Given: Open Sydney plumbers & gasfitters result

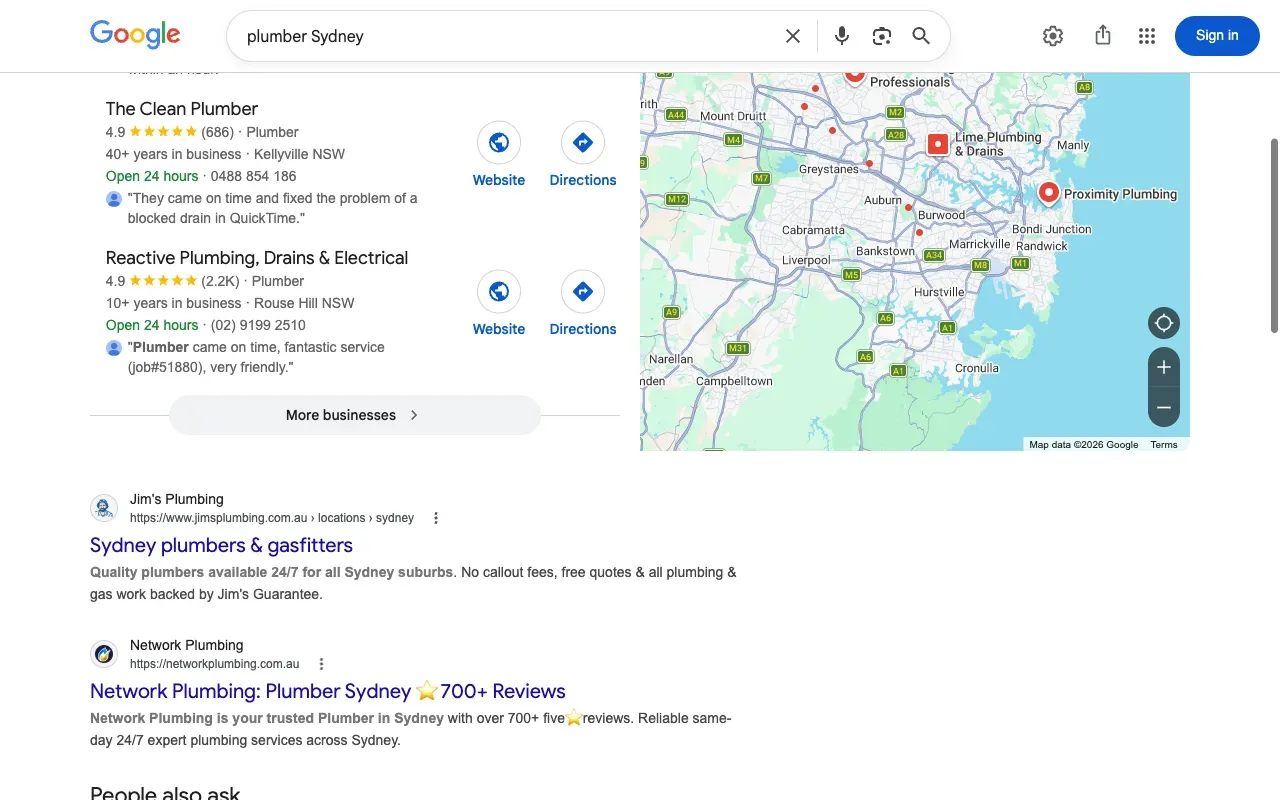Looking at the screenshot, I should click(221, 545).
